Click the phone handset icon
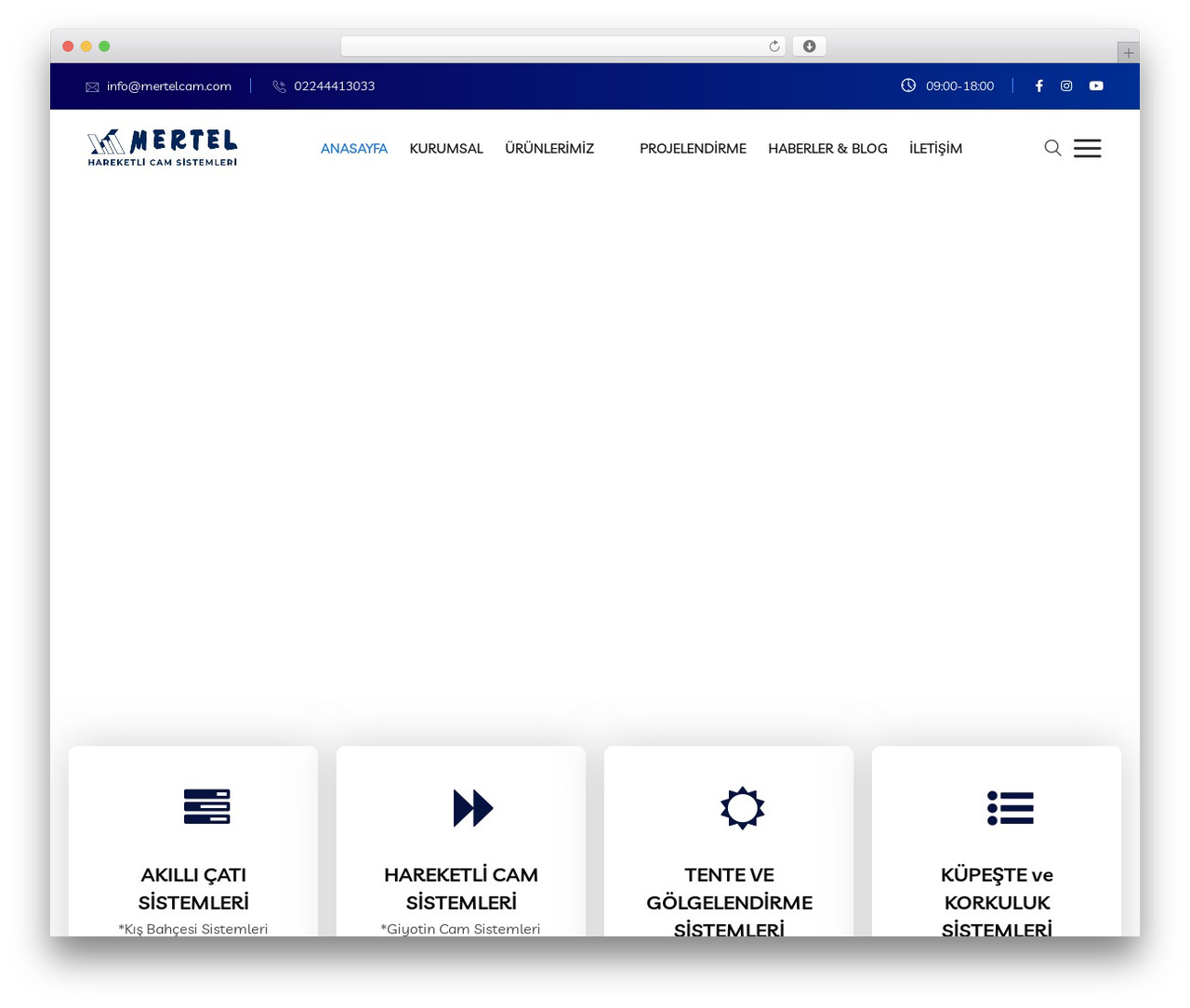 tap(279, 86)
